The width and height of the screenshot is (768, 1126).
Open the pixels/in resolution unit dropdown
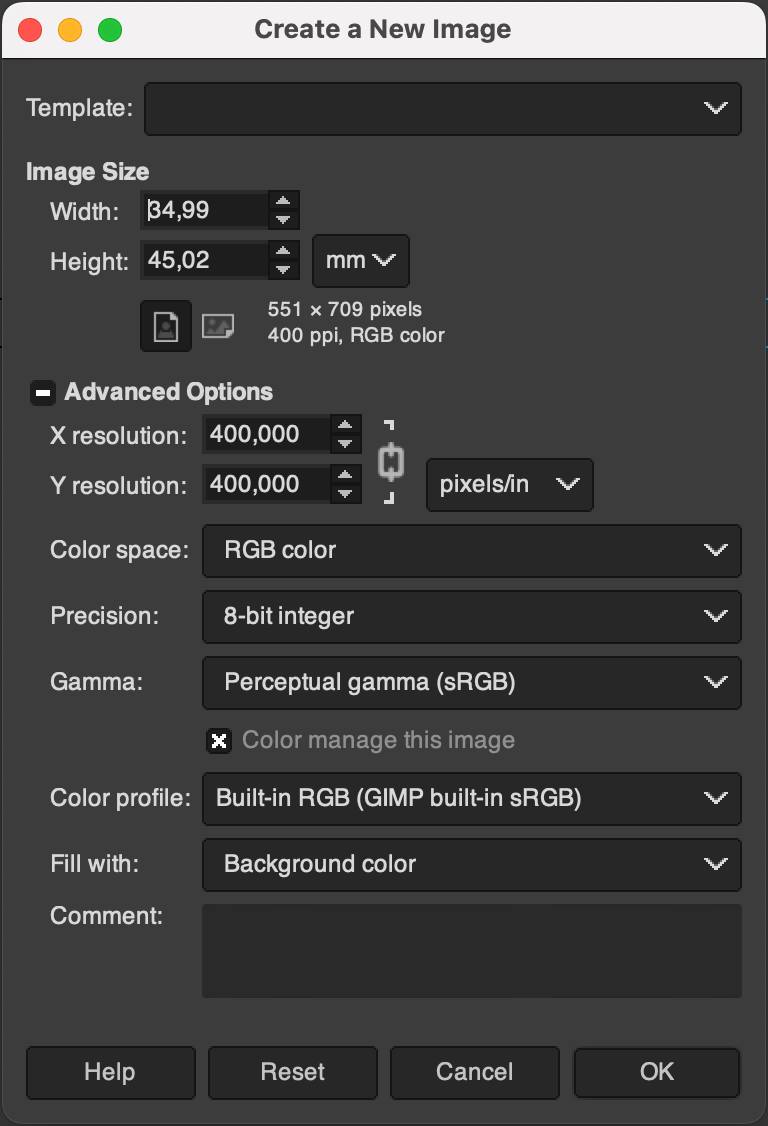click(x=509, y=485)
